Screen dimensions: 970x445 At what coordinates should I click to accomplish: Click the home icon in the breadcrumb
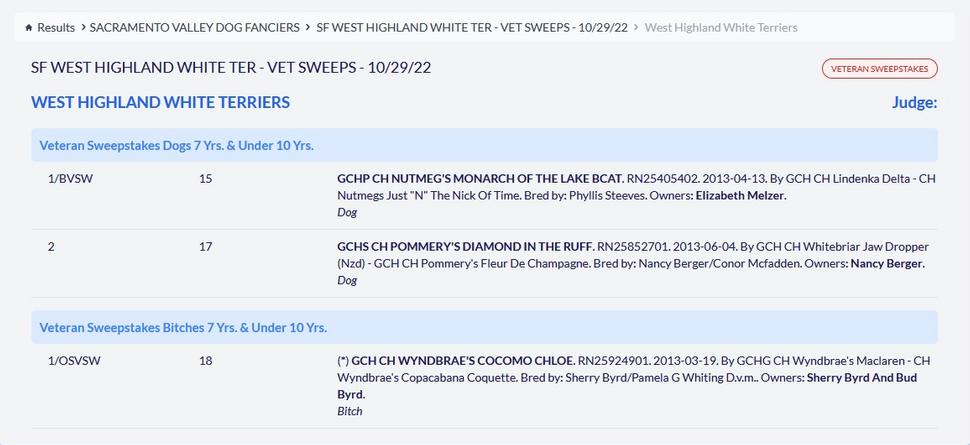29,28
